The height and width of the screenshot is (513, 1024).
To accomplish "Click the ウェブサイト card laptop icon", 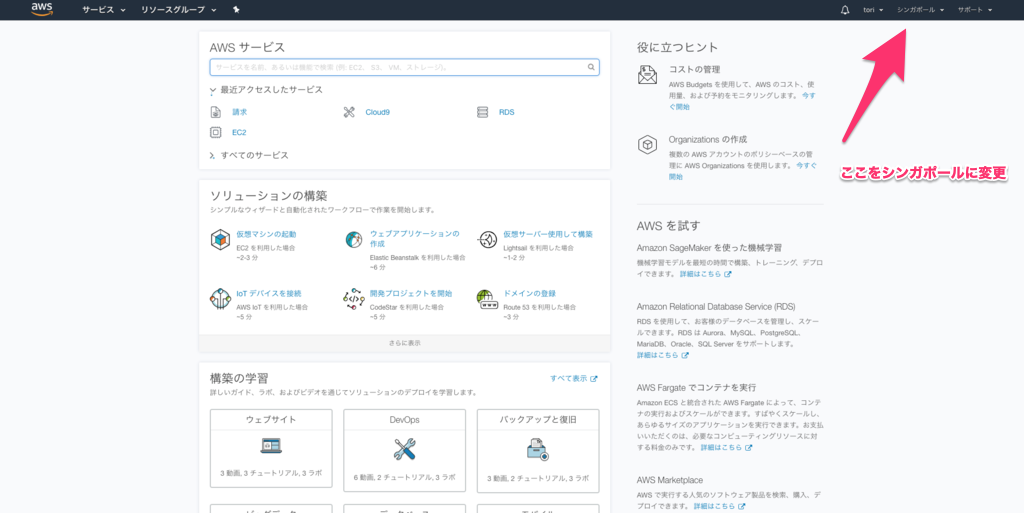I will coord(271,446).
